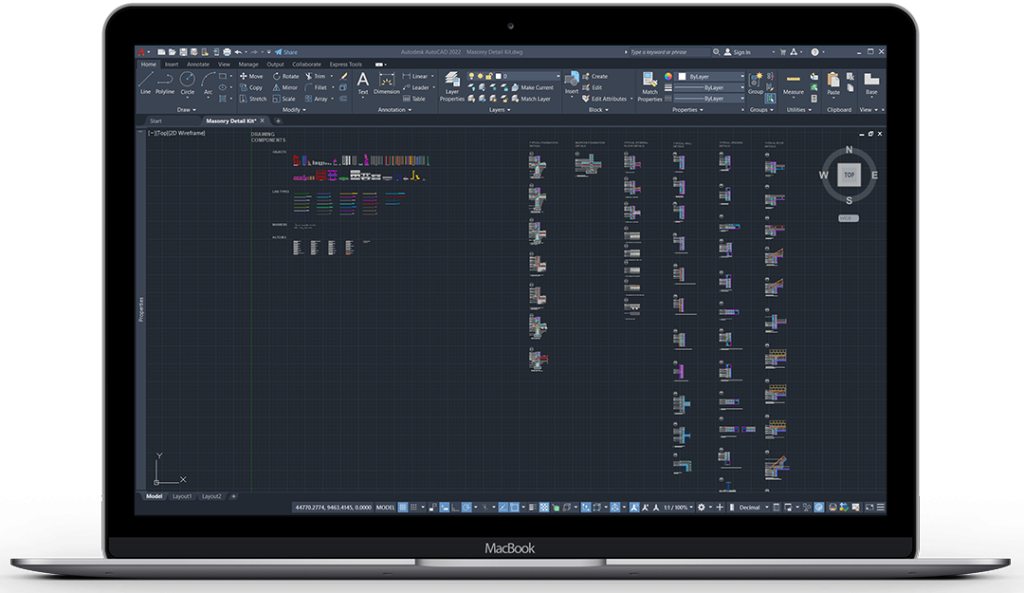This screenshot has height=593, width=1024.
Task: Expand the Block panel
Action: [598, 110]
